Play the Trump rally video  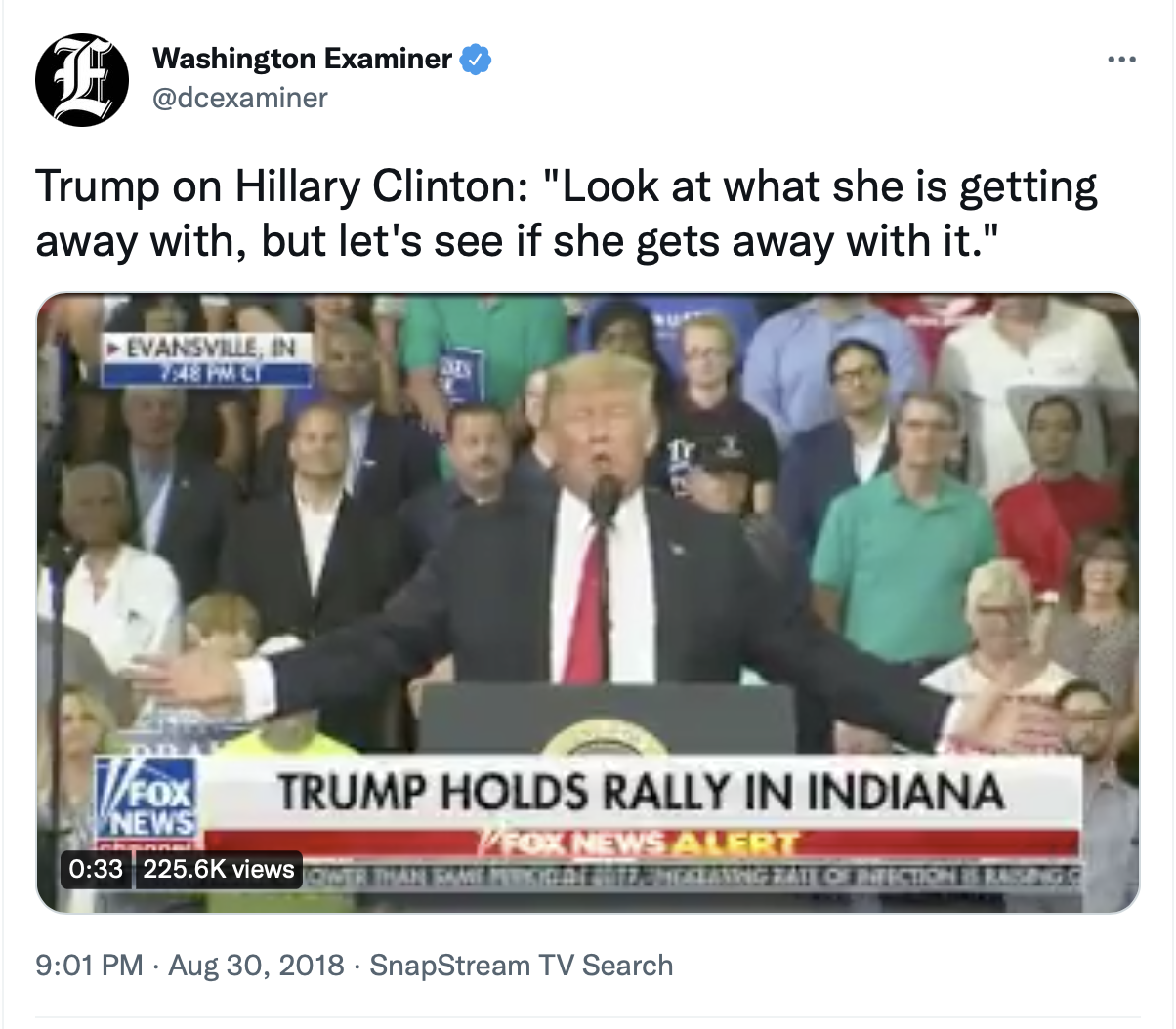click(588, 603)
